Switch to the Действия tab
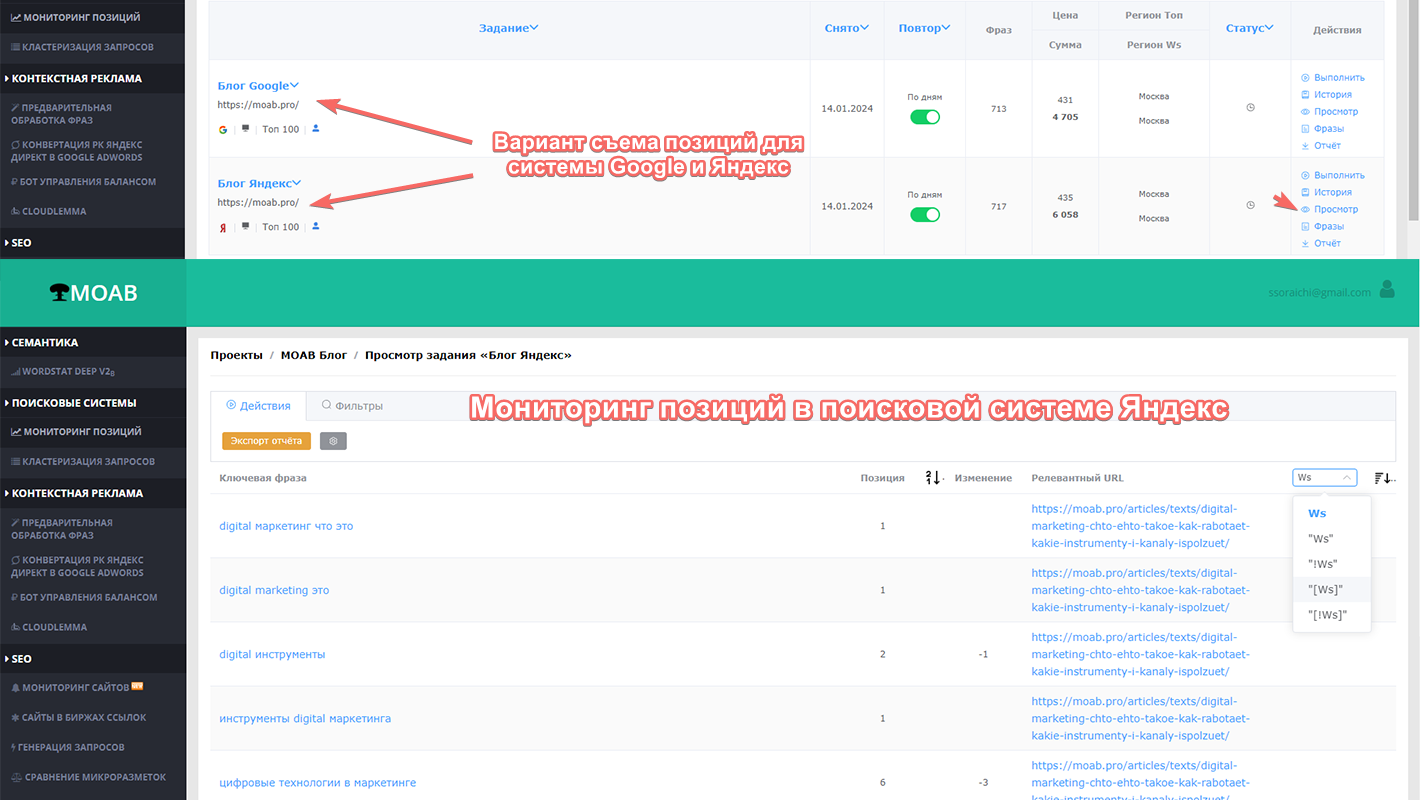Image resolution: width=1420 pixels, height=800 pixels. (258, 406)
